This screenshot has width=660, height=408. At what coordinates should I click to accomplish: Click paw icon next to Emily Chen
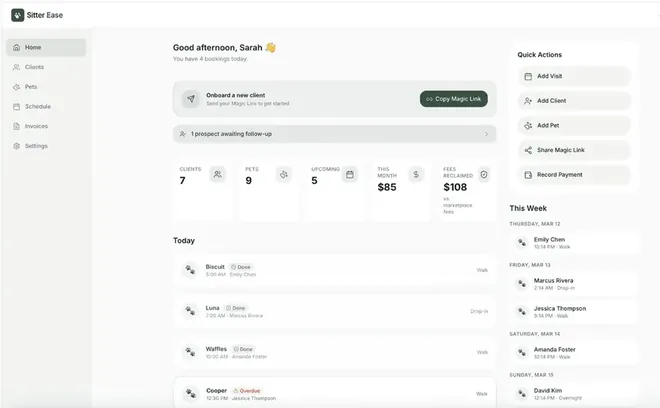coord(522,243)
